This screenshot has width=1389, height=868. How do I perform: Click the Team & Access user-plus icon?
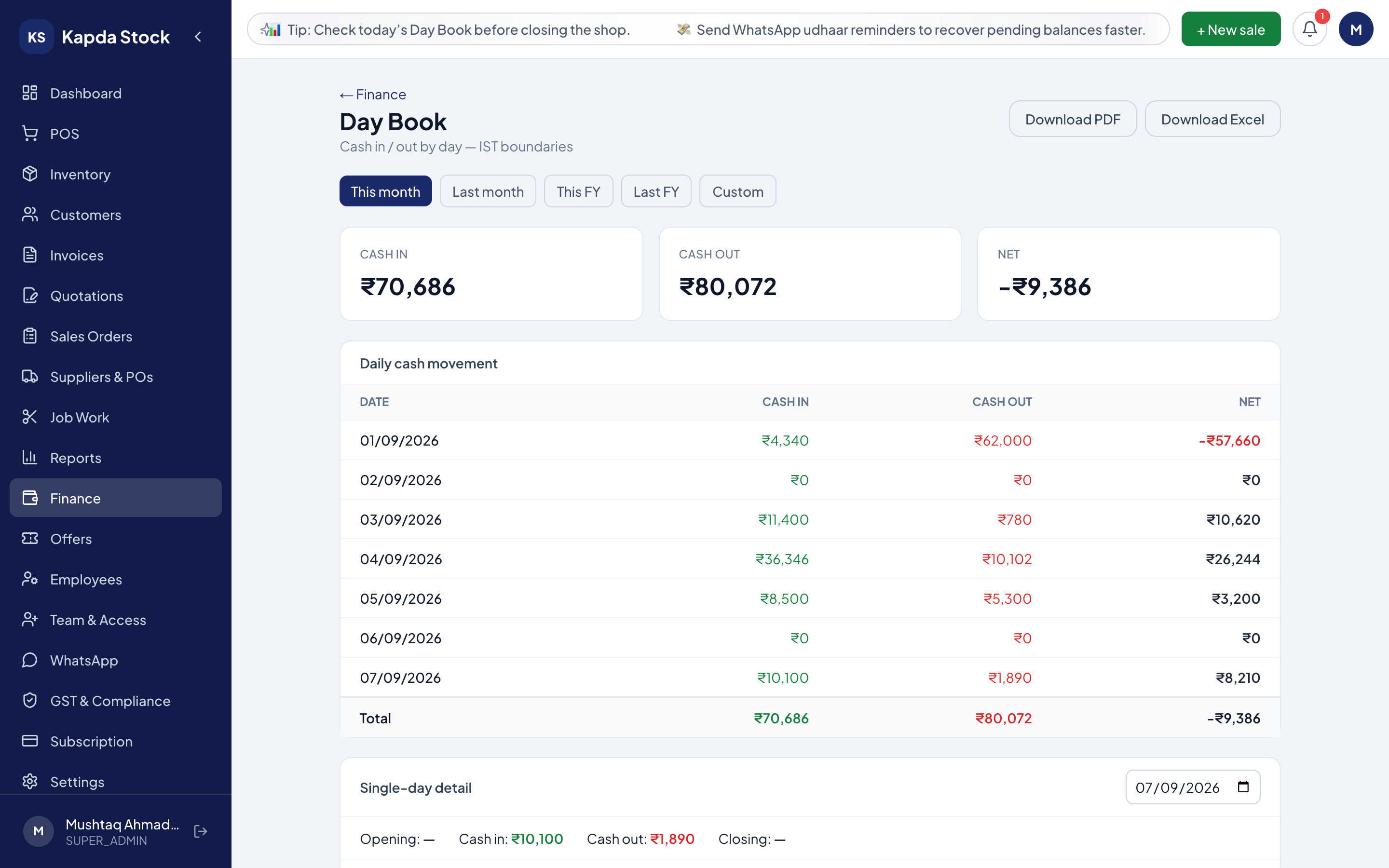pos(30,620)
